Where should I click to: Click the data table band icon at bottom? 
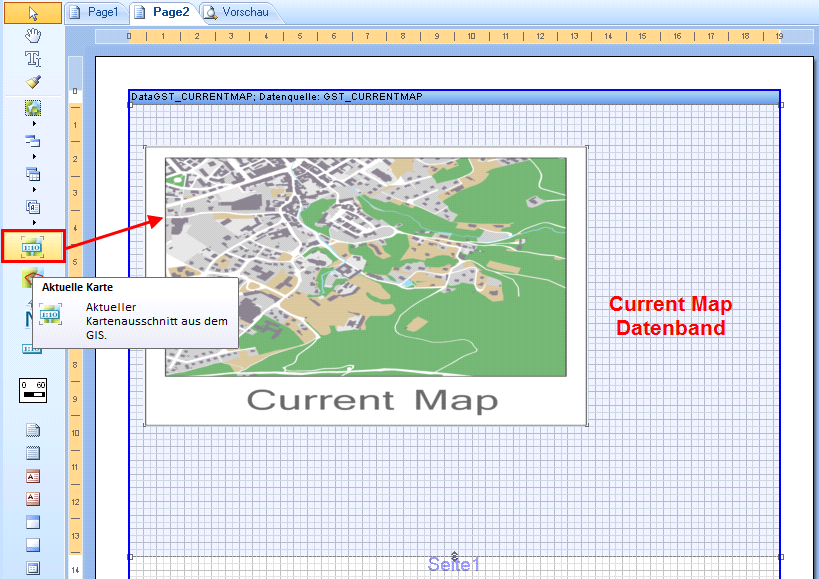point(33,568)
